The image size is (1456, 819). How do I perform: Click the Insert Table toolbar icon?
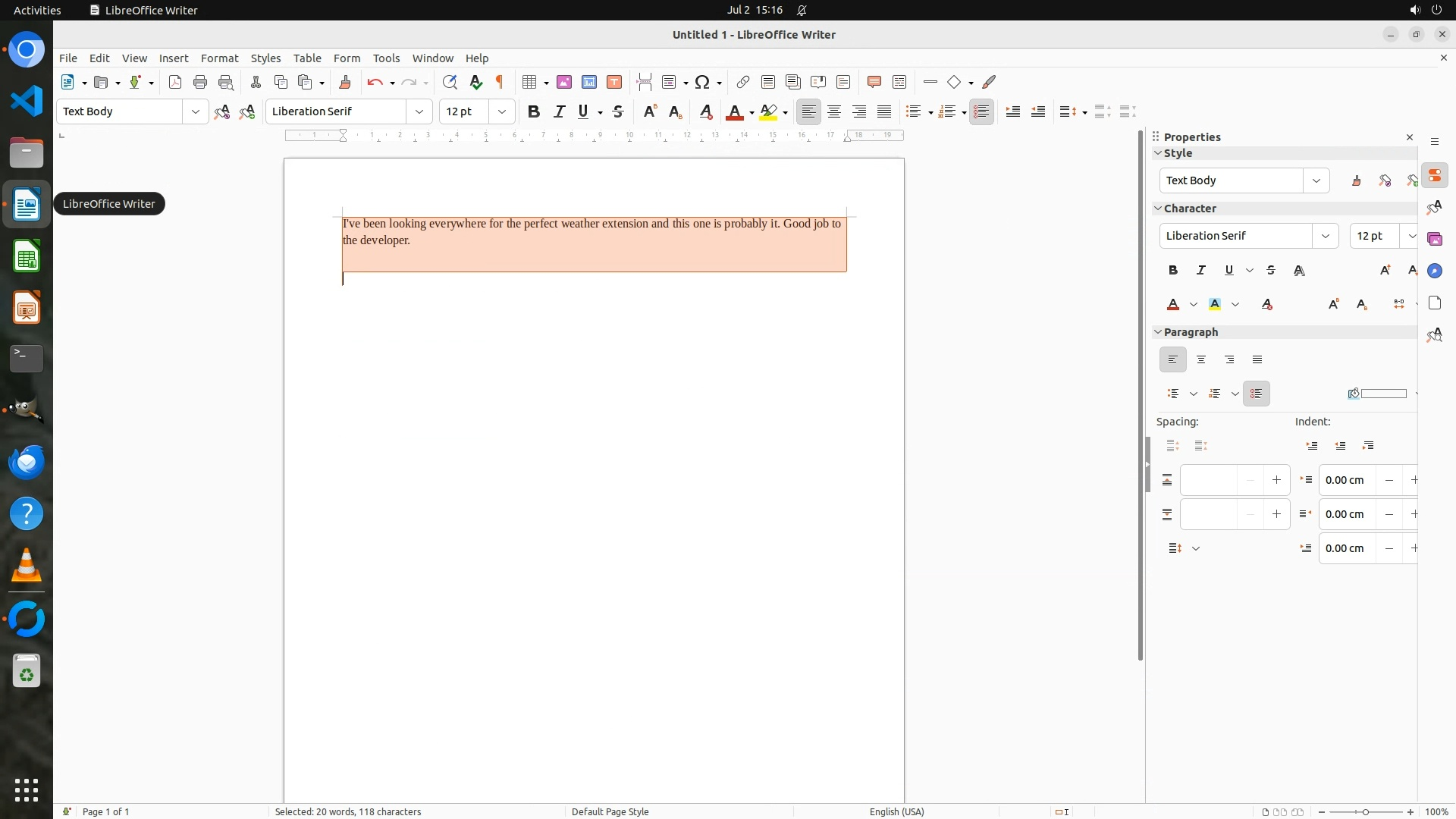point(529,82)
